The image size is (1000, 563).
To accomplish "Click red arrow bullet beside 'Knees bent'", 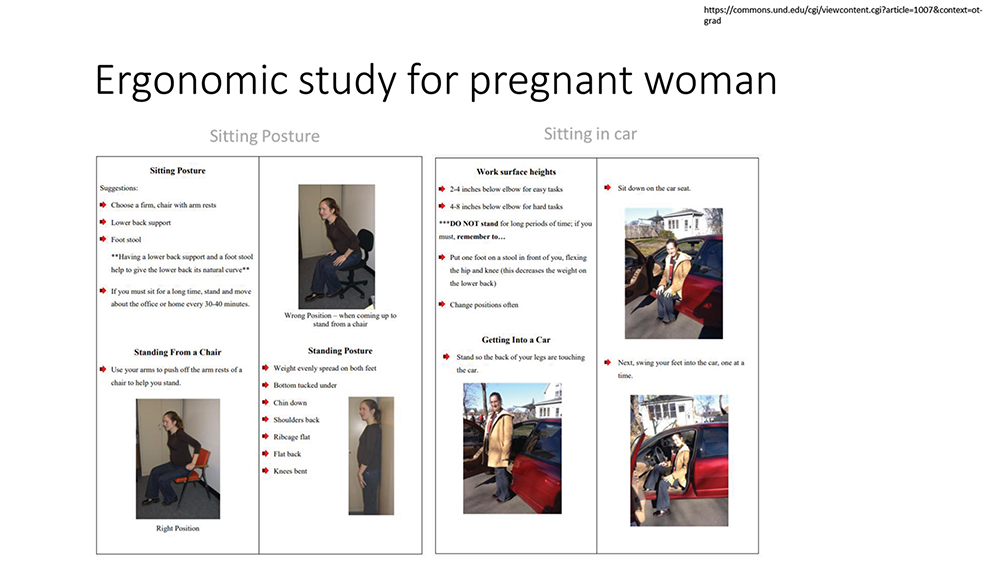I will (x=265, y=471).
